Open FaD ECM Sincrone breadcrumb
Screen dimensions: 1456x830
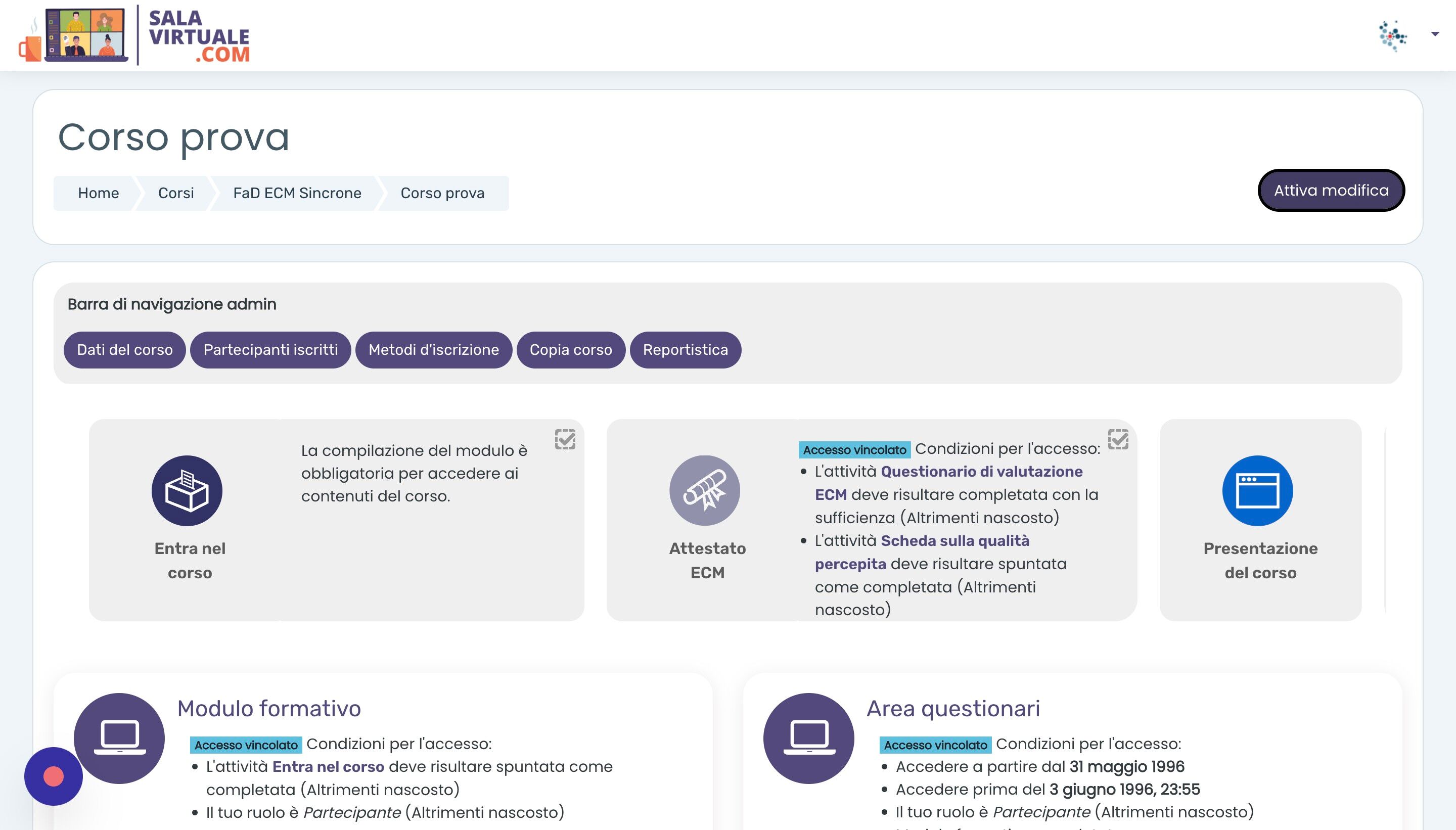point(297,193)
